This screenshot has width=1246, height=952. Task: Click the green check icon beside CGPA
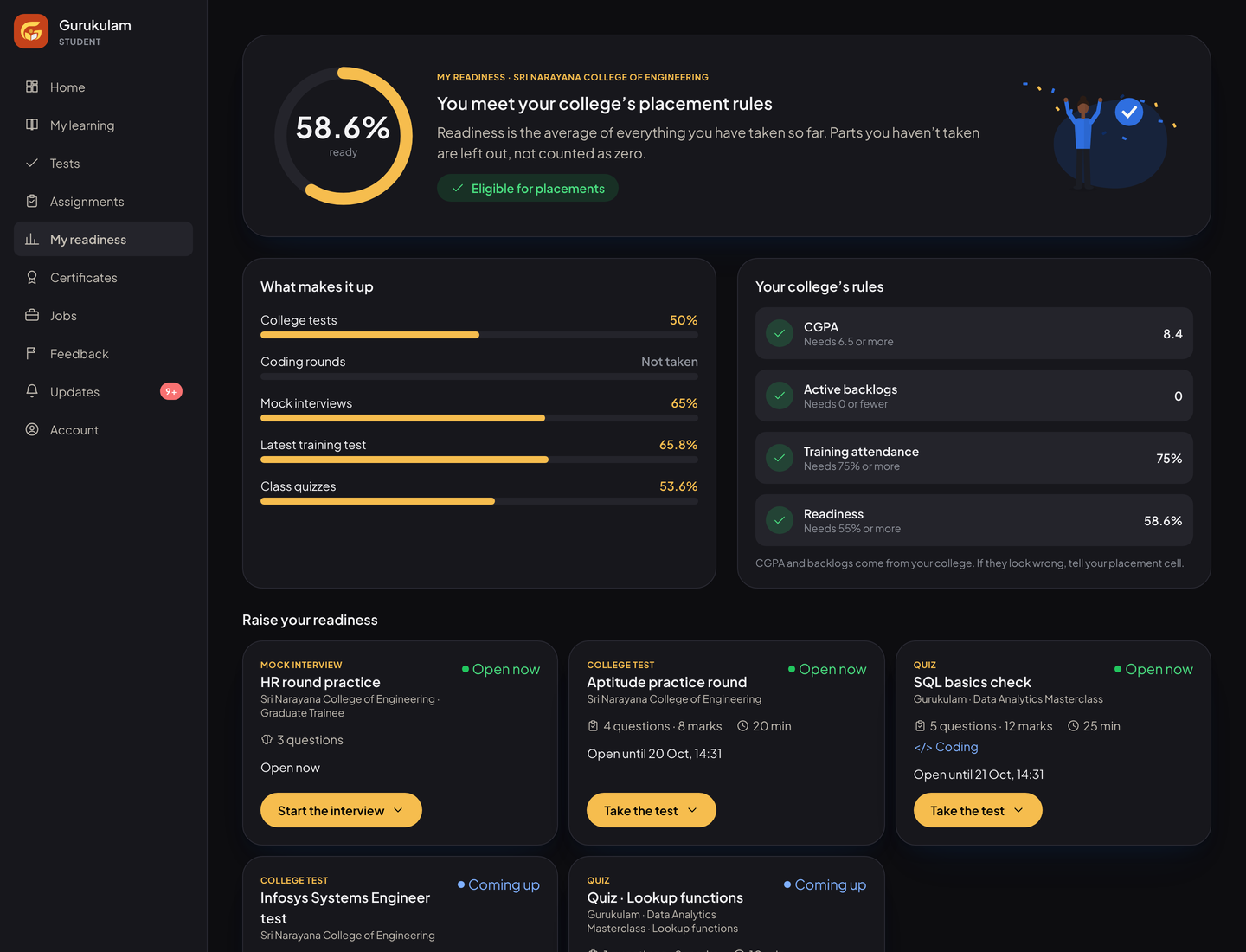pyautogui.click(x=780, y=333)
